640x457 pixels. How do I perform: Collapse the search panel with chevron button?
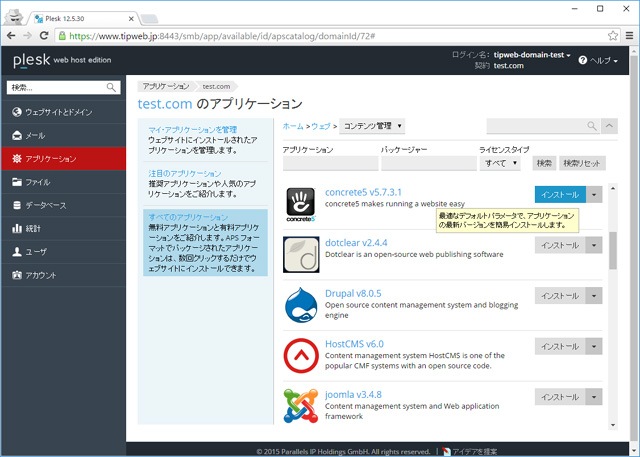coord(609,126)
